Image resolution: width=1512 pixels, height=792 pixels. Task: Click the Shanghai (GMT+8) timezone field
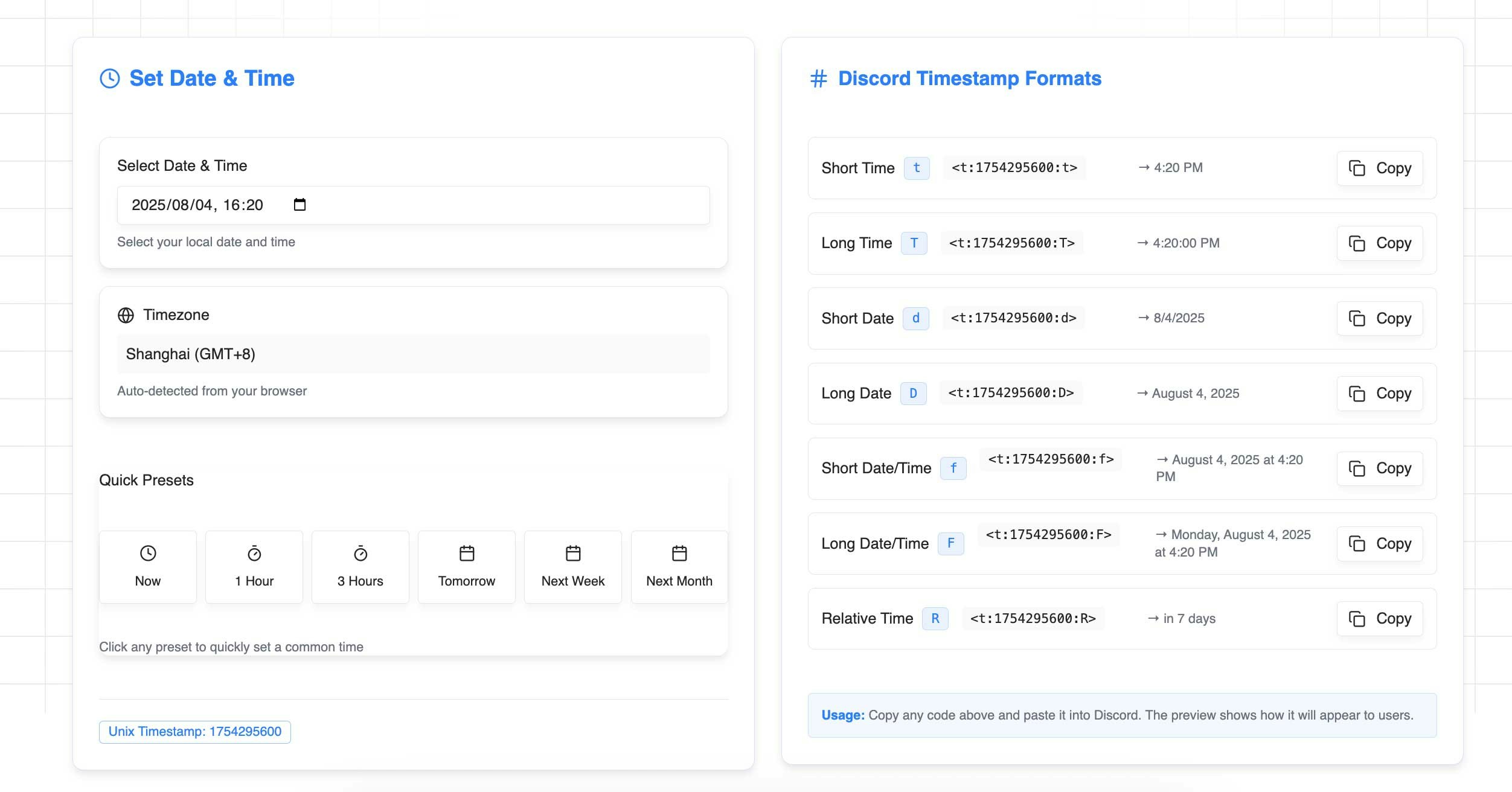pos(414,354)
